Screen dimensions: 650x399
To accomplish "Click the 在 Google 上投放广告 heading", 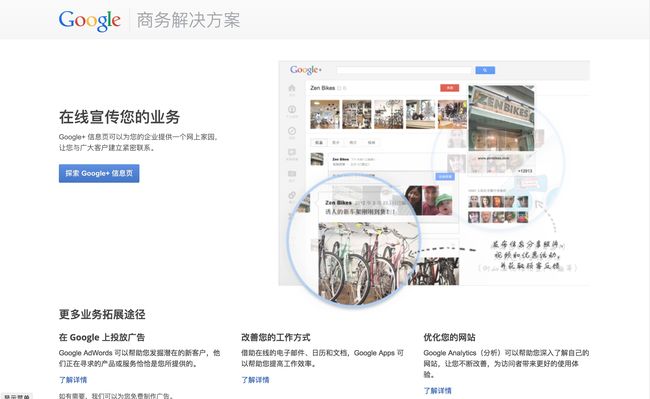I will (102, 337).
